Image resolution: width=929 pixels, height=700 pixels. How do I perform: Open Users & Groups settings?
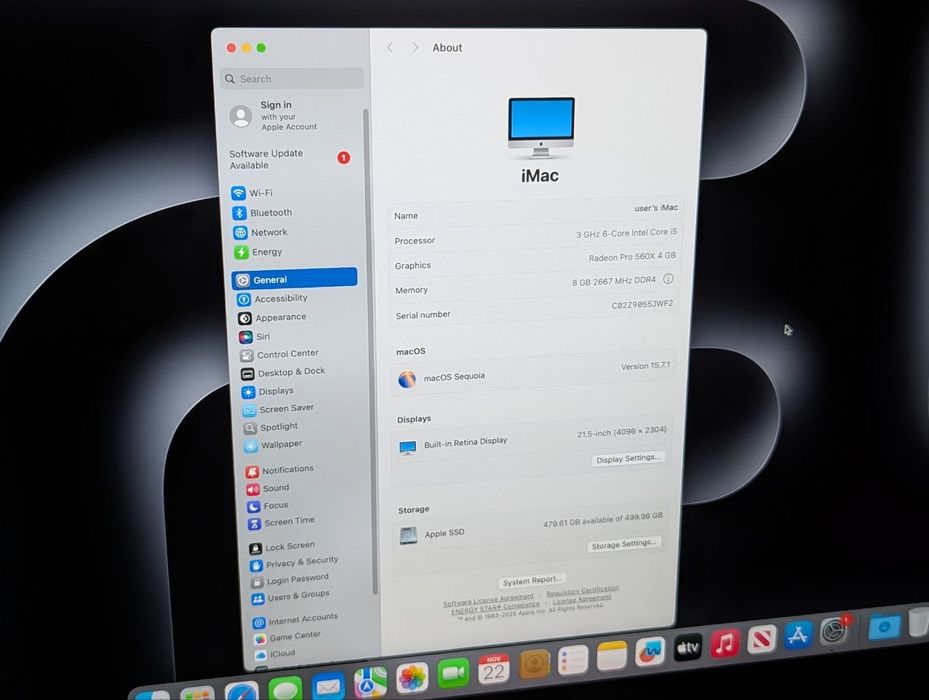click(291, 596)
